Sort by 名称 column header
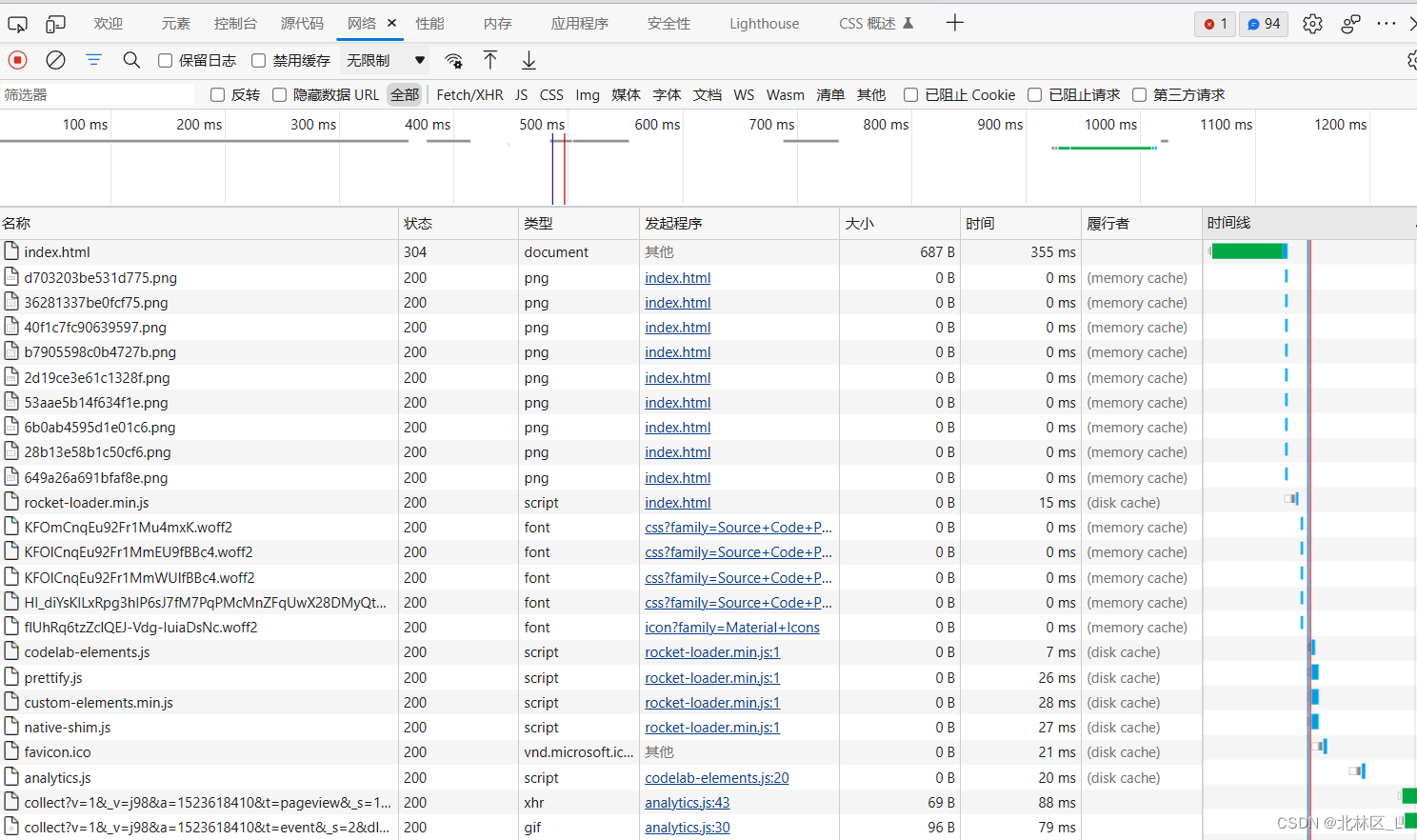This screenshot has width=1417, height=840. click(199, 223)
